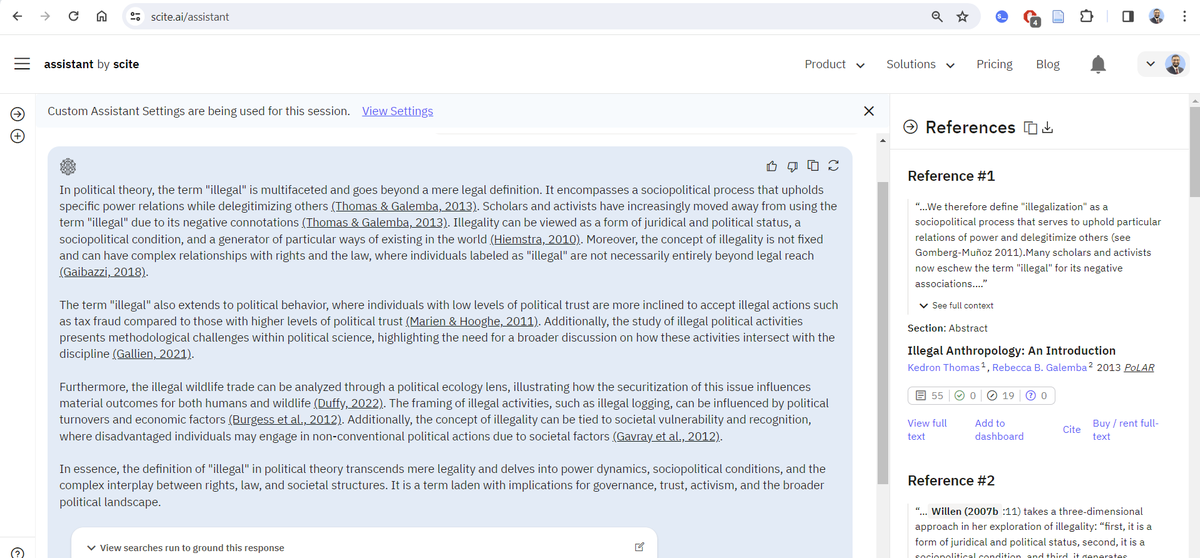This screenshot has width=1200, height=558.
Task: Open author Rebecca B. Galemba profile
Action: coord(1041,367)
